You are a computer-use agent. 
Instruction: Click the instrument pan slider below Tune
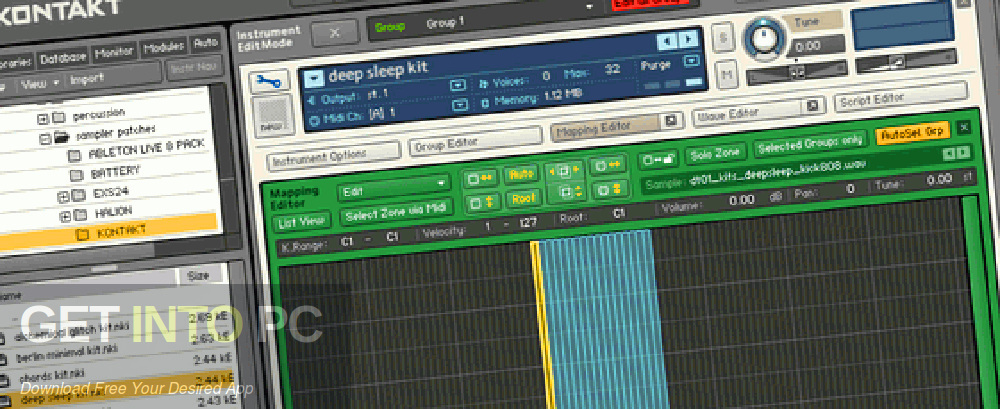click(797, 72)
